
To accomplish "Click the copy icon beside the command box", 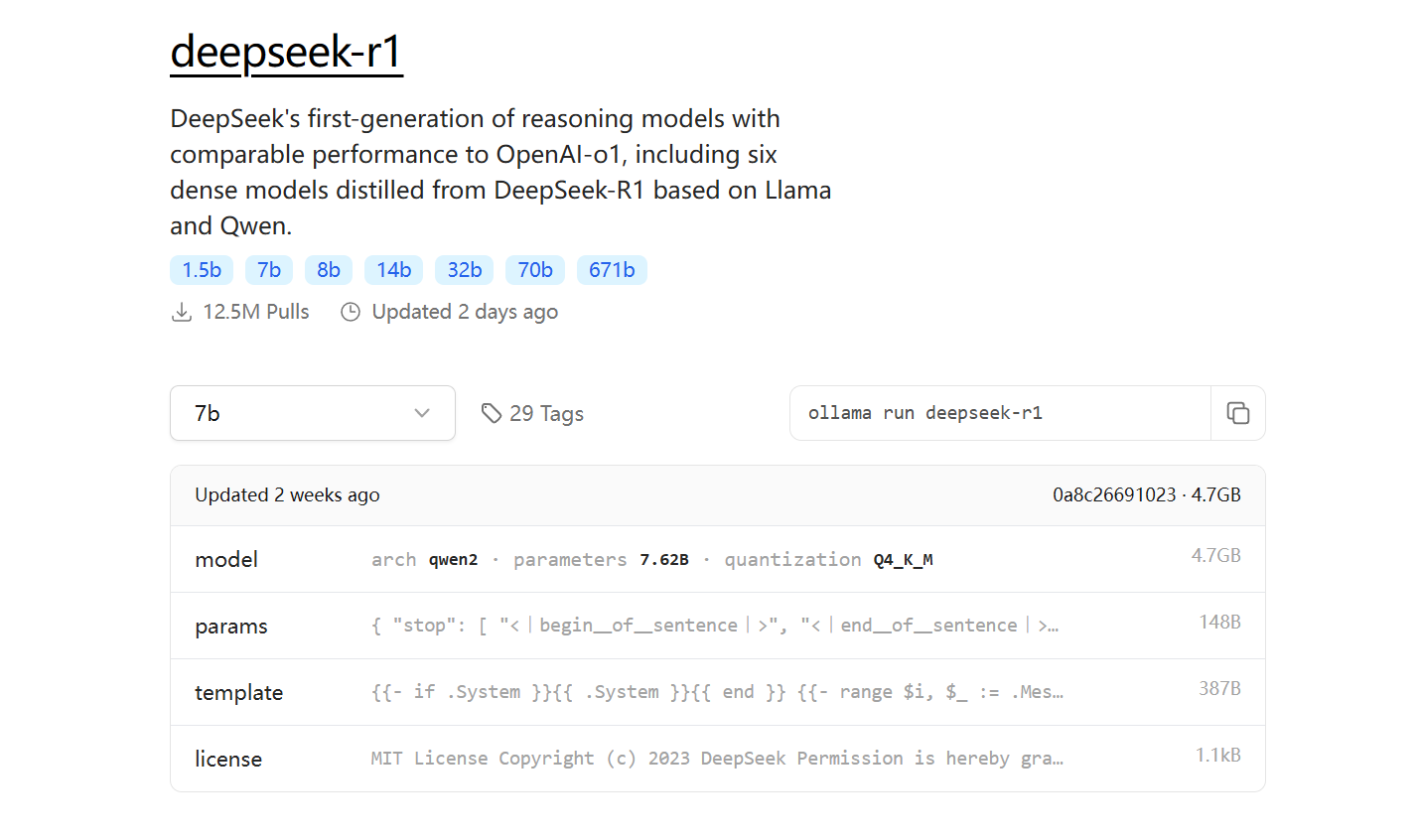I will coord(1237,413).
